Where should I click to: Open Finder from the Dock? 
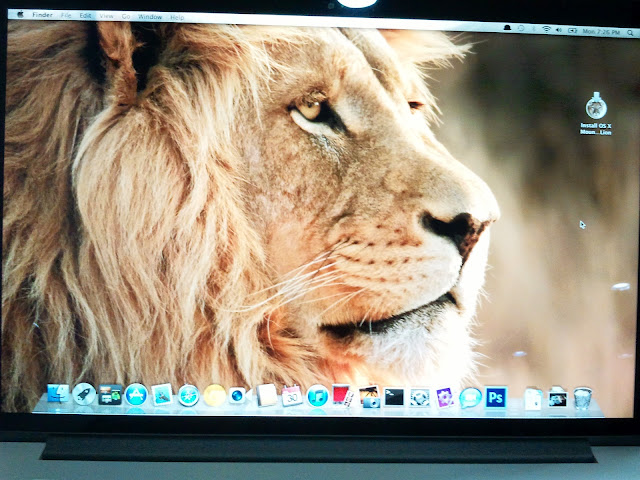[58, 393]
